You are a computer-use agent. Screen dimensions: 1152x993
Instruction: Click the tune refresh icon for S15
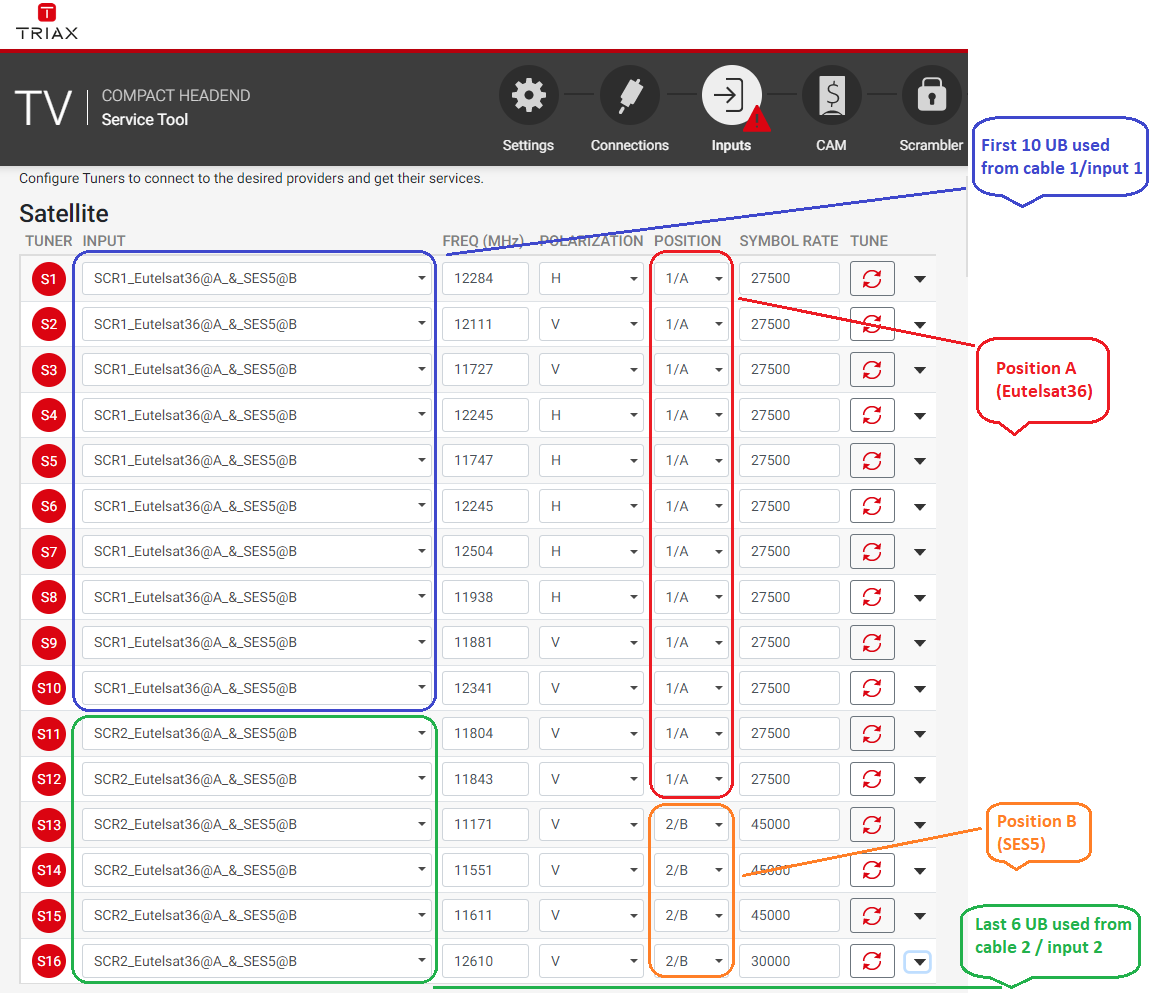coord(872,916)
